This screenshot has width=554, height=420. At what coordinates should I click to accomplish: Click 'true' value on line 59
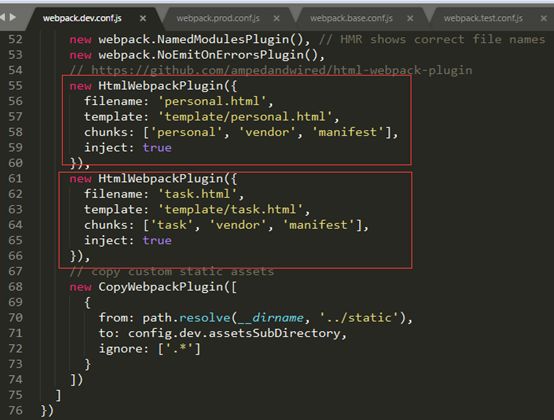tap(157, 148)
